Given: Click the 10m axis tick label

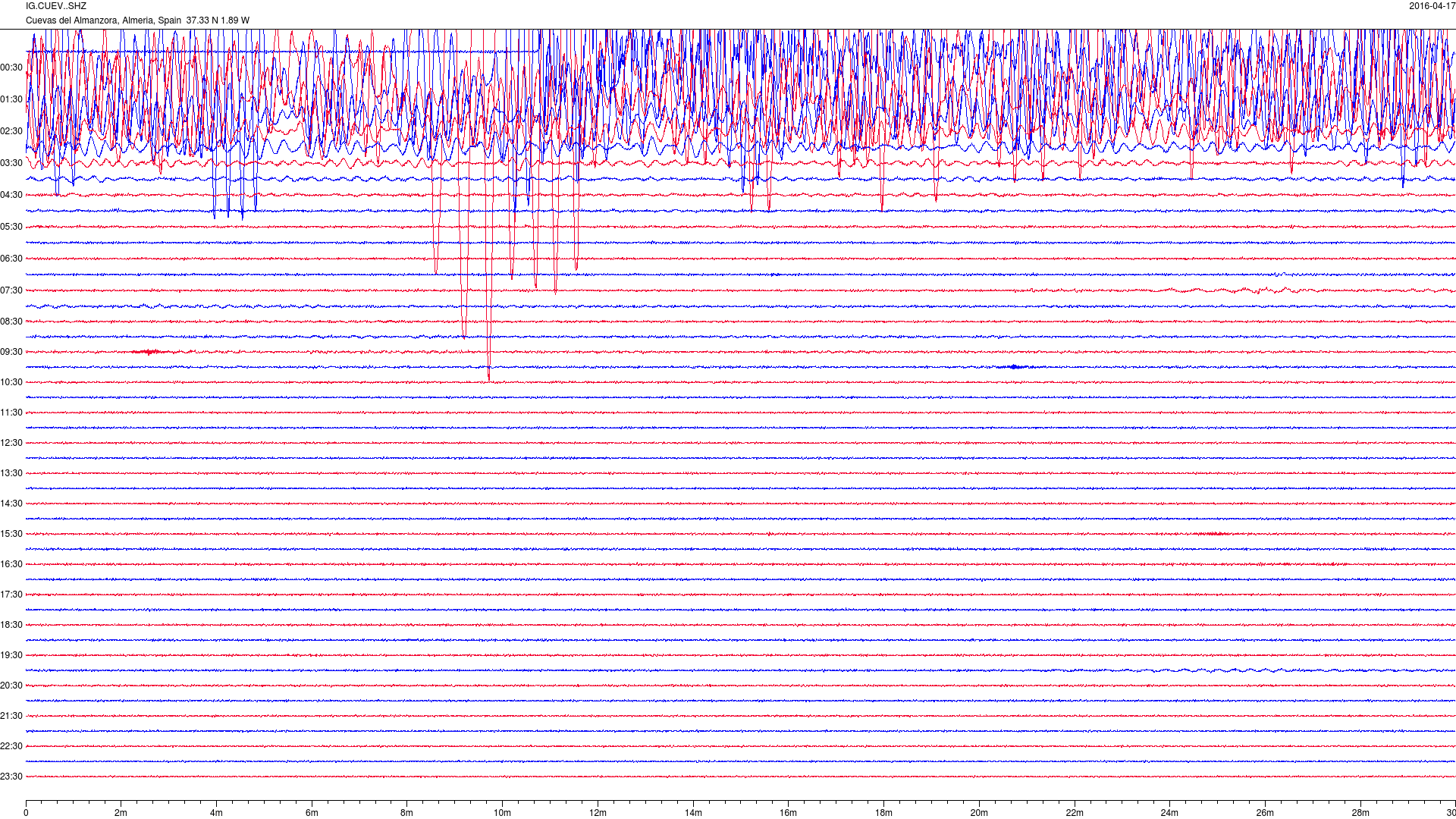Looking at the screenshot, I should (502, 813).
